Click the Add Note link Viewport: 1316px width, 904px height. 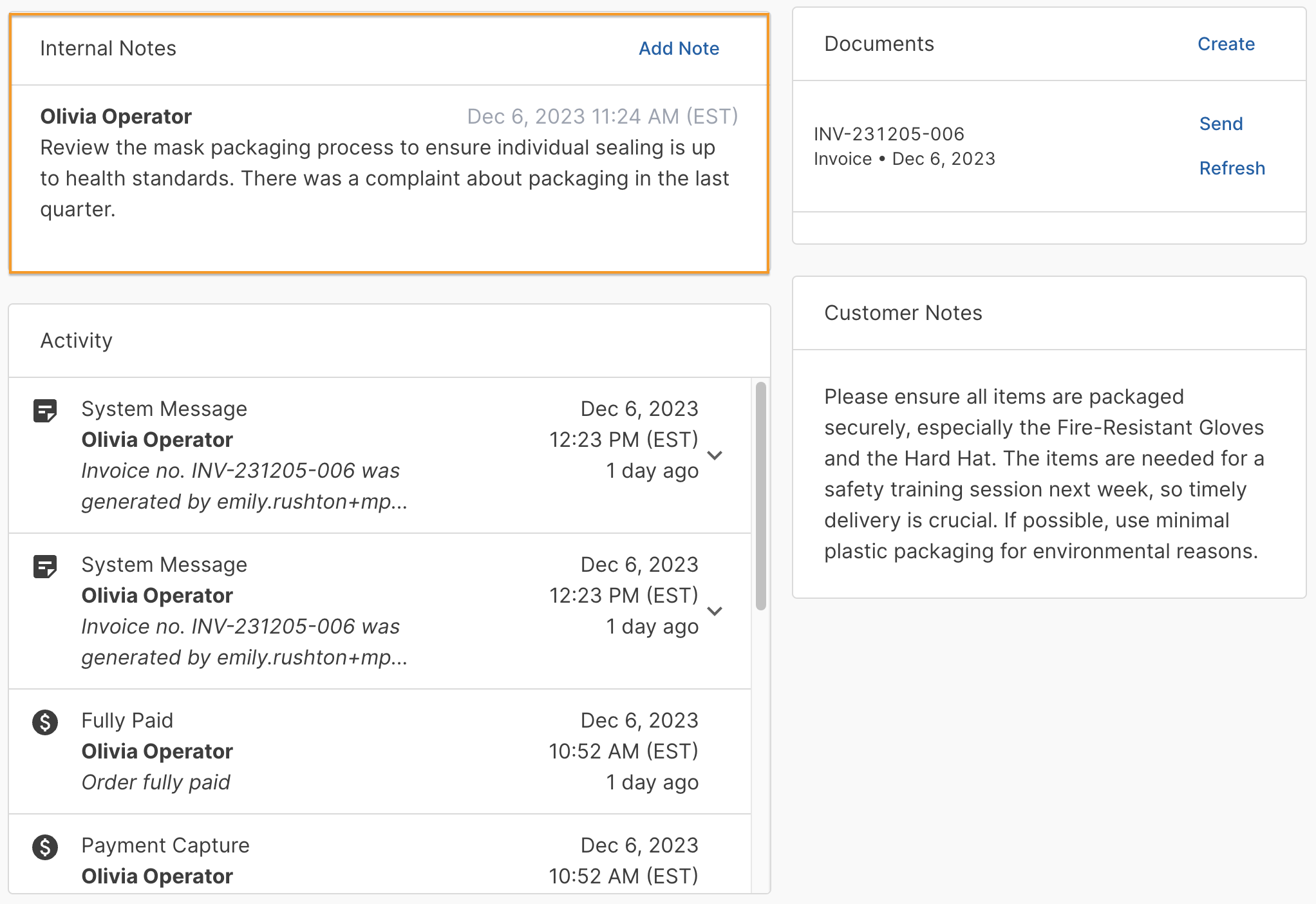[679, 49]
